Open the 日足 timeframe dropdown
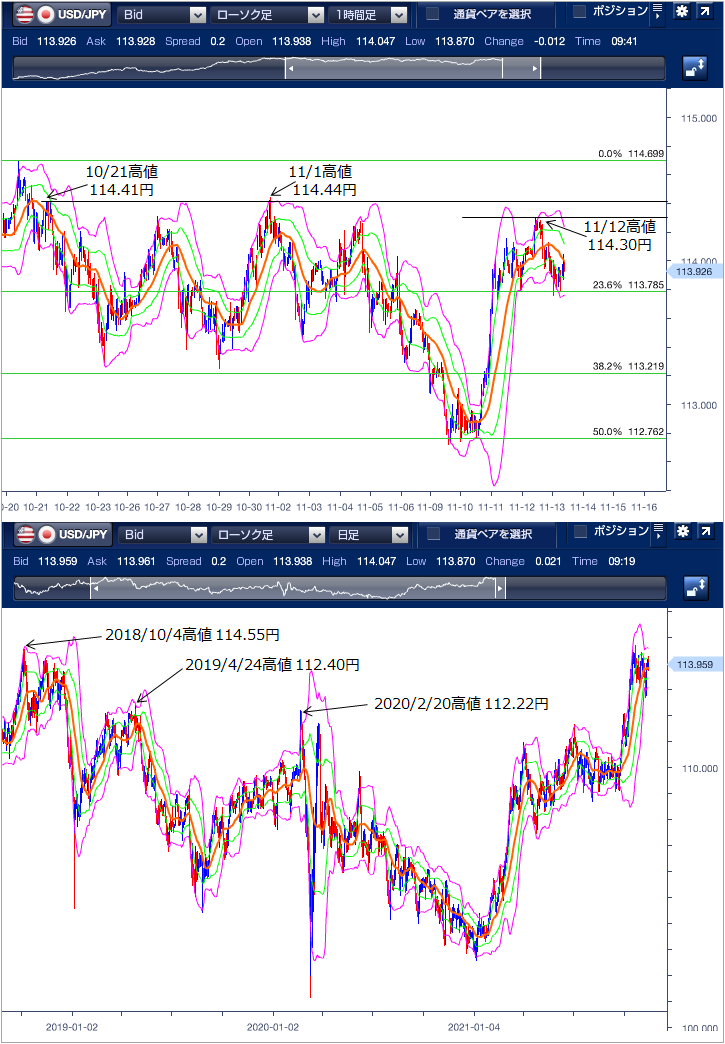The image size is (725, 1044). point(369,535)
